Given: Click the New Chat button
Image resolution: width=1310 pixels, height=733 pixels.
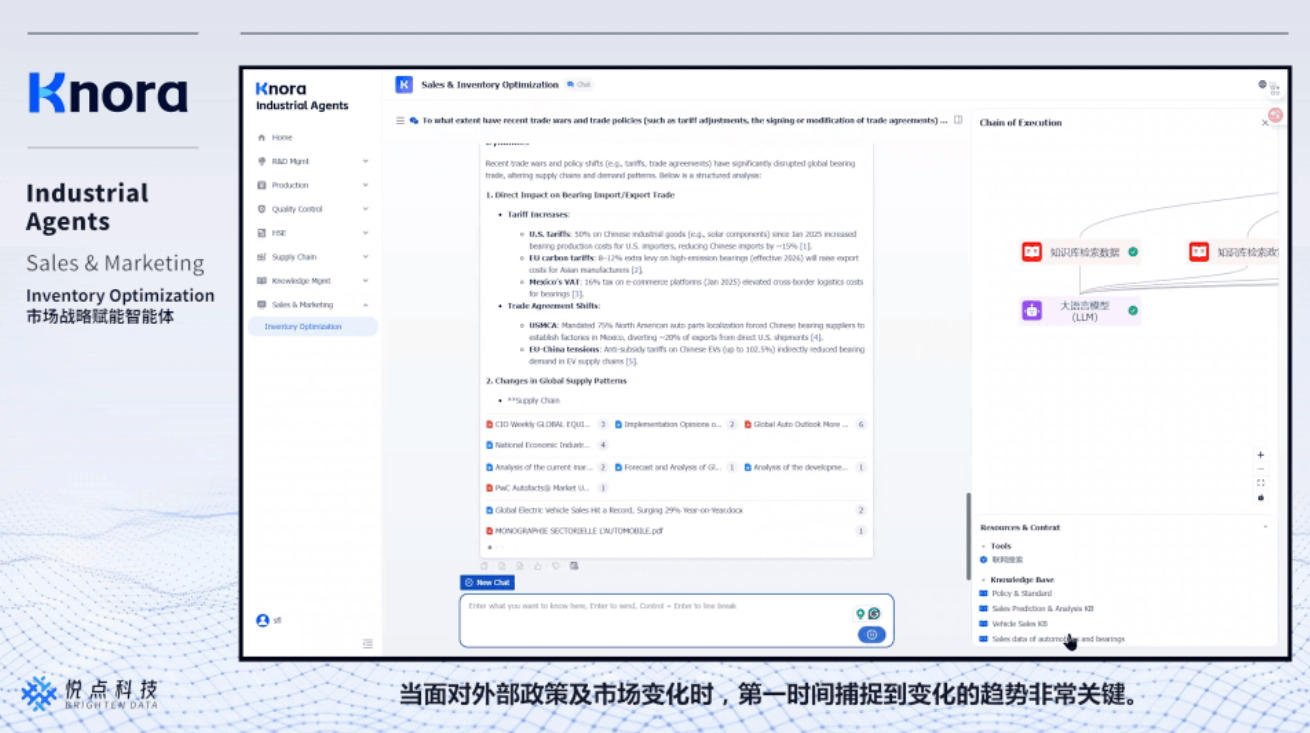Looking at the screenshot, I should tap(487, 582).
